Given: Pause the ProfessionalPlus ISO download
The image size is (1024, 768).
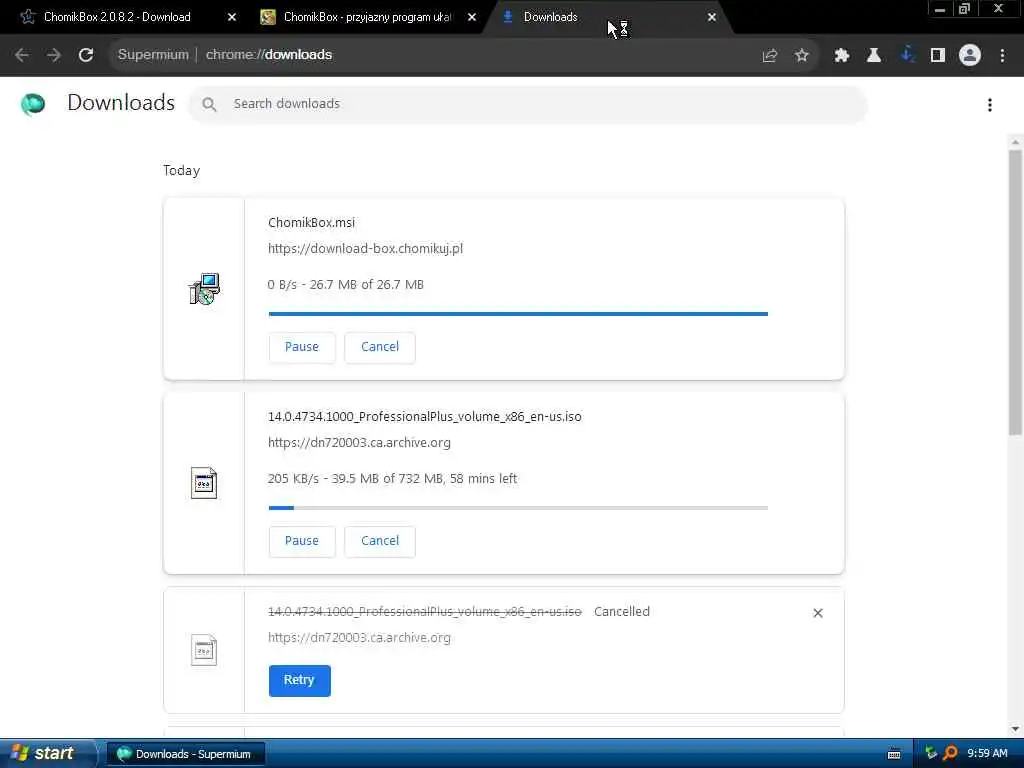Looking at the screenshot, I should 302,541.
